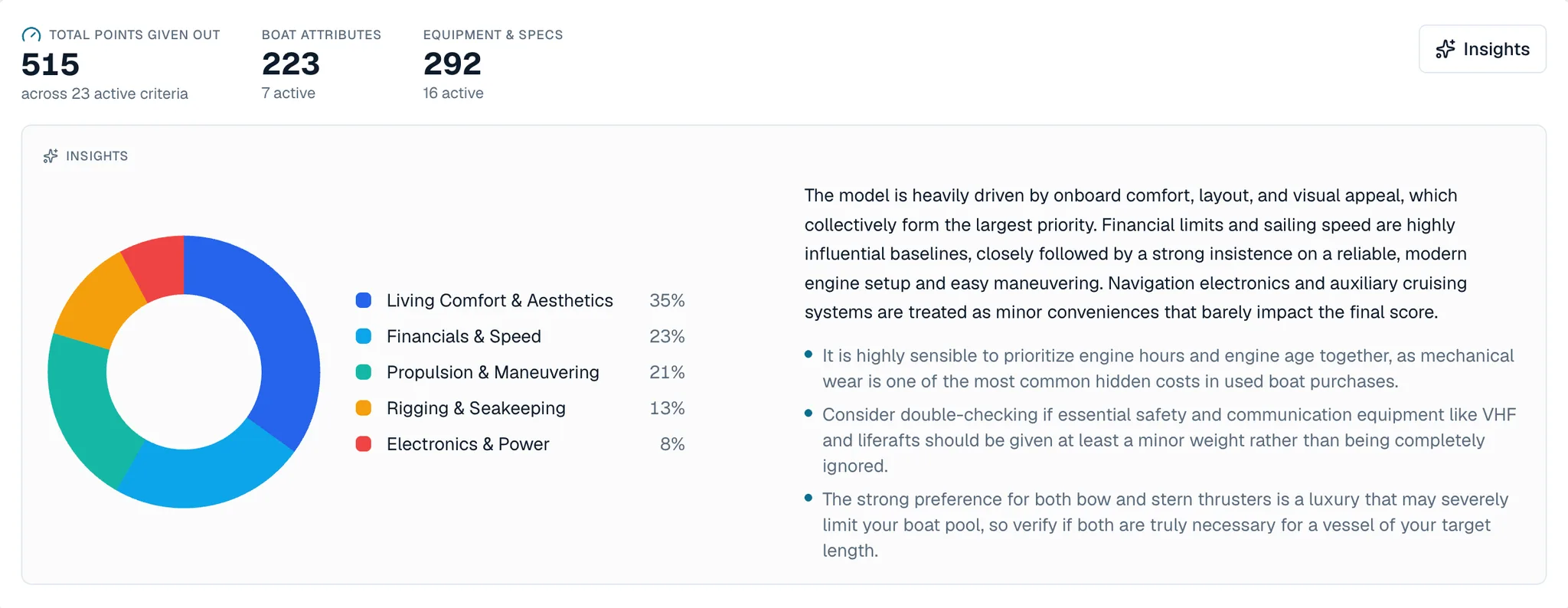Click the Electronics & Power legend label
Viewport: 1568px width, 608px height.
point(468,444)
